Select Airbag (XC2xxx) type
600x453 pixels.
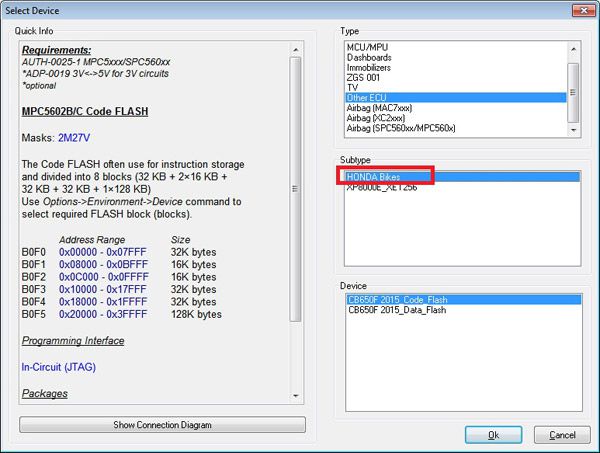pos(382,120)
